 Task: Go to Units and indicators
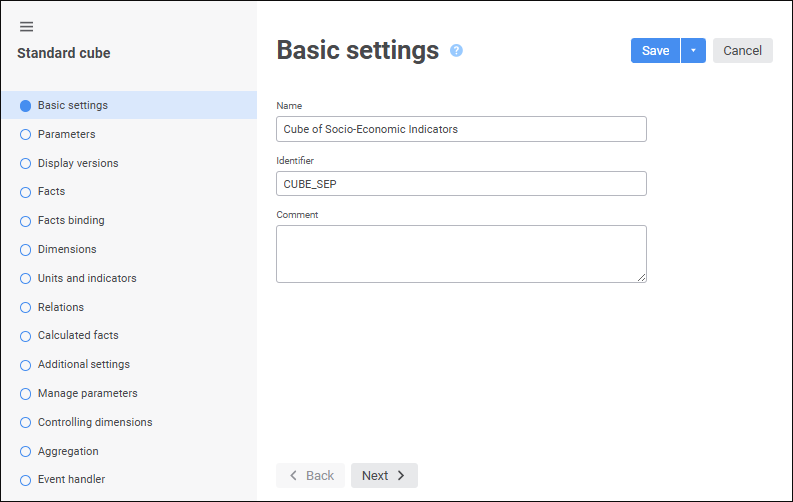[87, 278]
